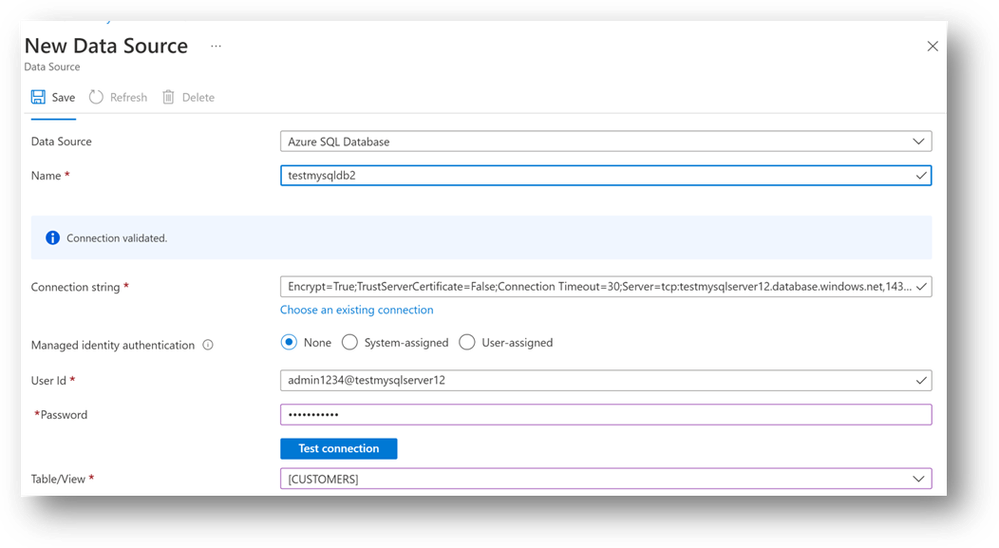Click the Managed identity info icon

click(x=208, y=345)
